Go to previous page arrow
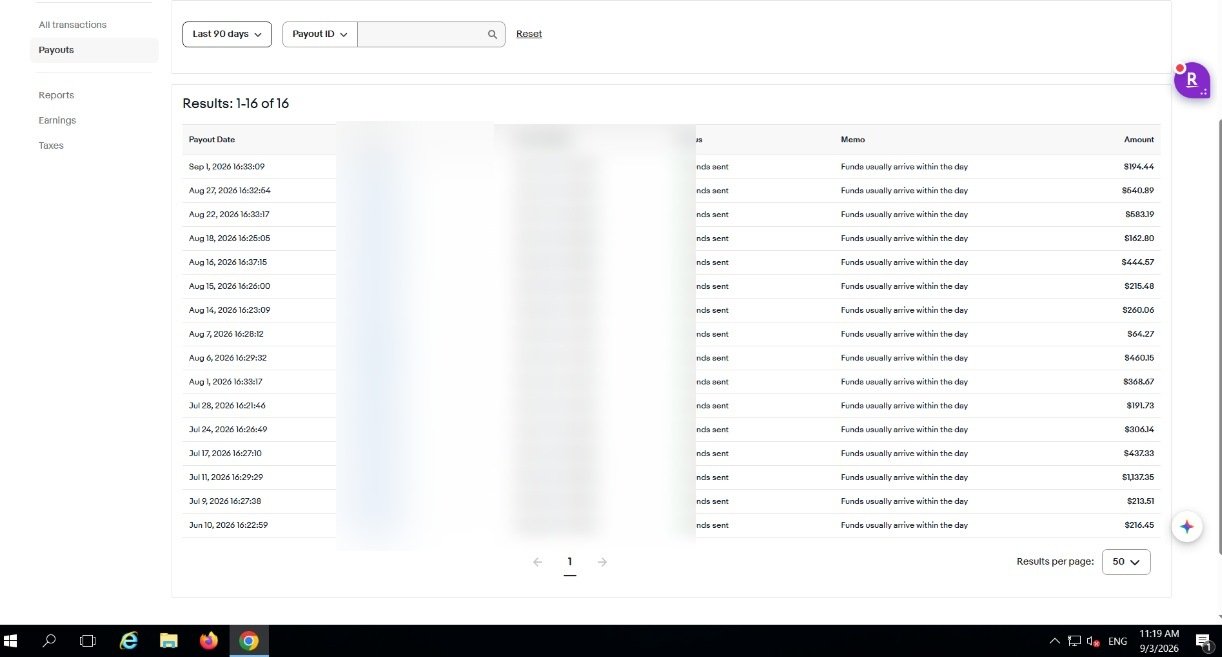Screen dimensions: 1222x657 tap(538, 562)
